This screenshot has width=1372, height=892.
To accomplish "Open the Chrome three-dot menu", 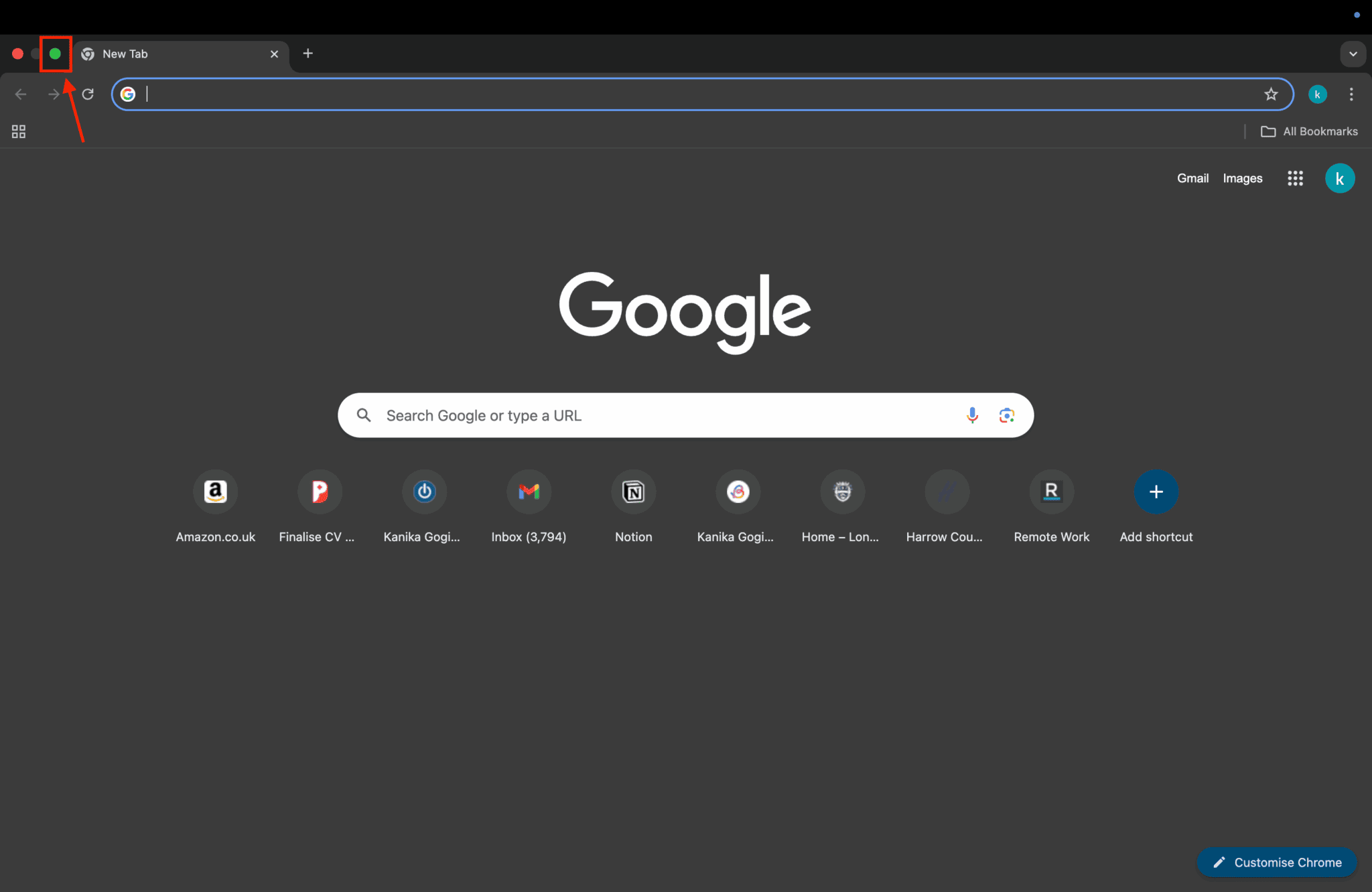I will click(1351, 94).
